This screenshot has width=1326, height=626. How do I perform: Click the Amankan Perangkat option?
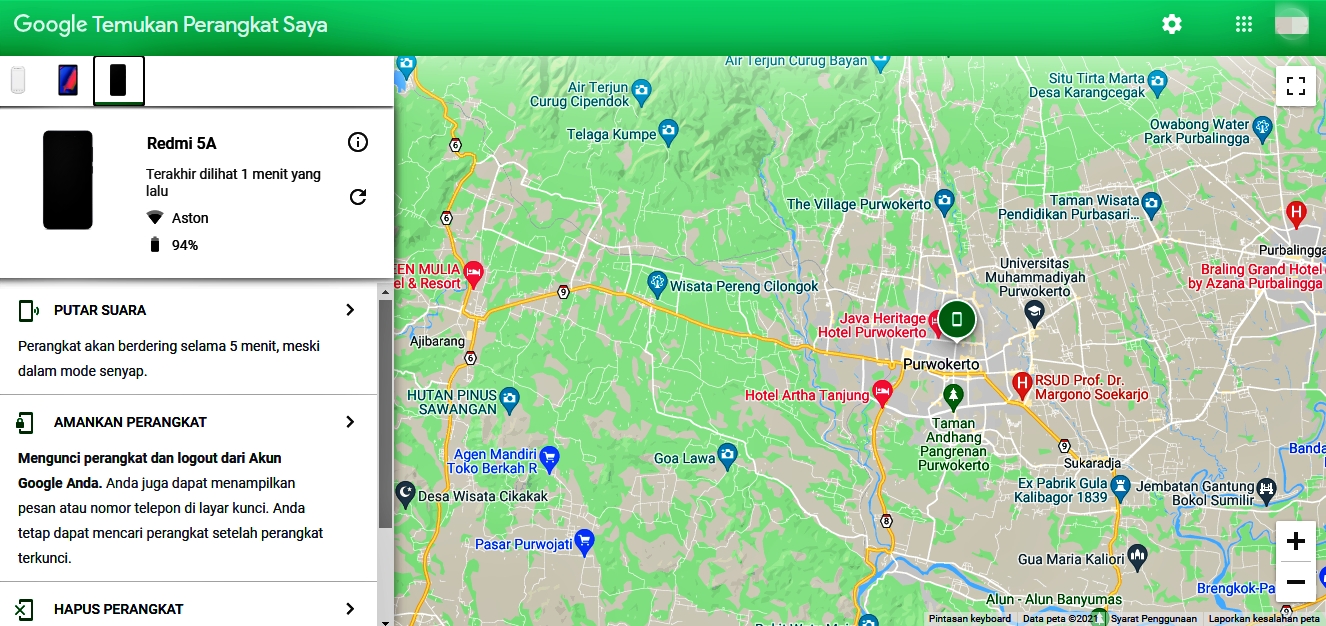[130, 422]
